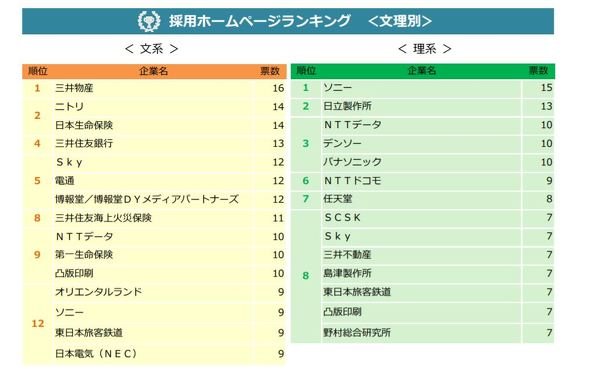Click オリエンタルランド company name
The width and height of the screenshot is (590, 375).
coord(99,292)
